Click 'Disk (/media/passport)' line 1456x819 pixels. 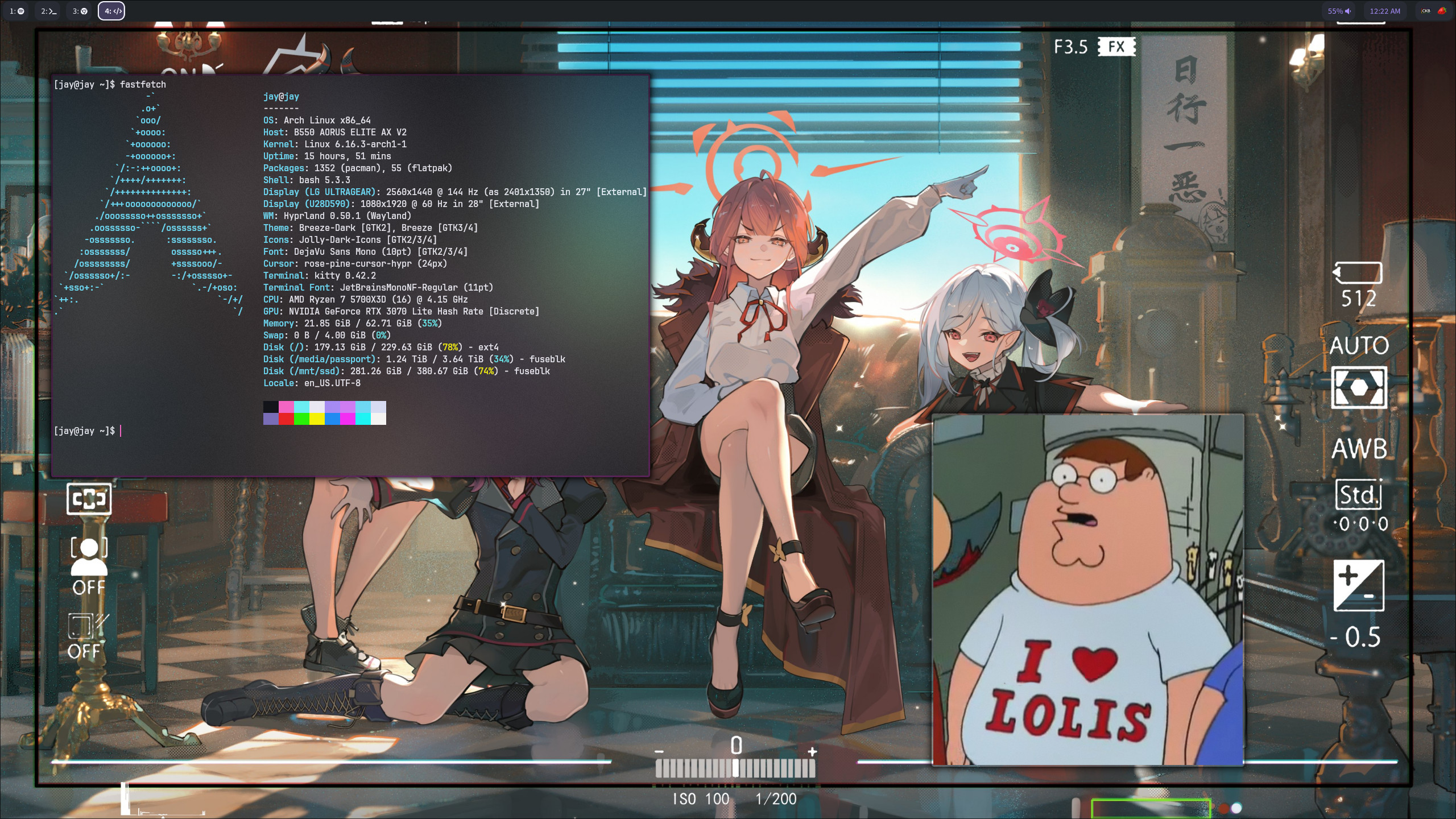(414, 359)
